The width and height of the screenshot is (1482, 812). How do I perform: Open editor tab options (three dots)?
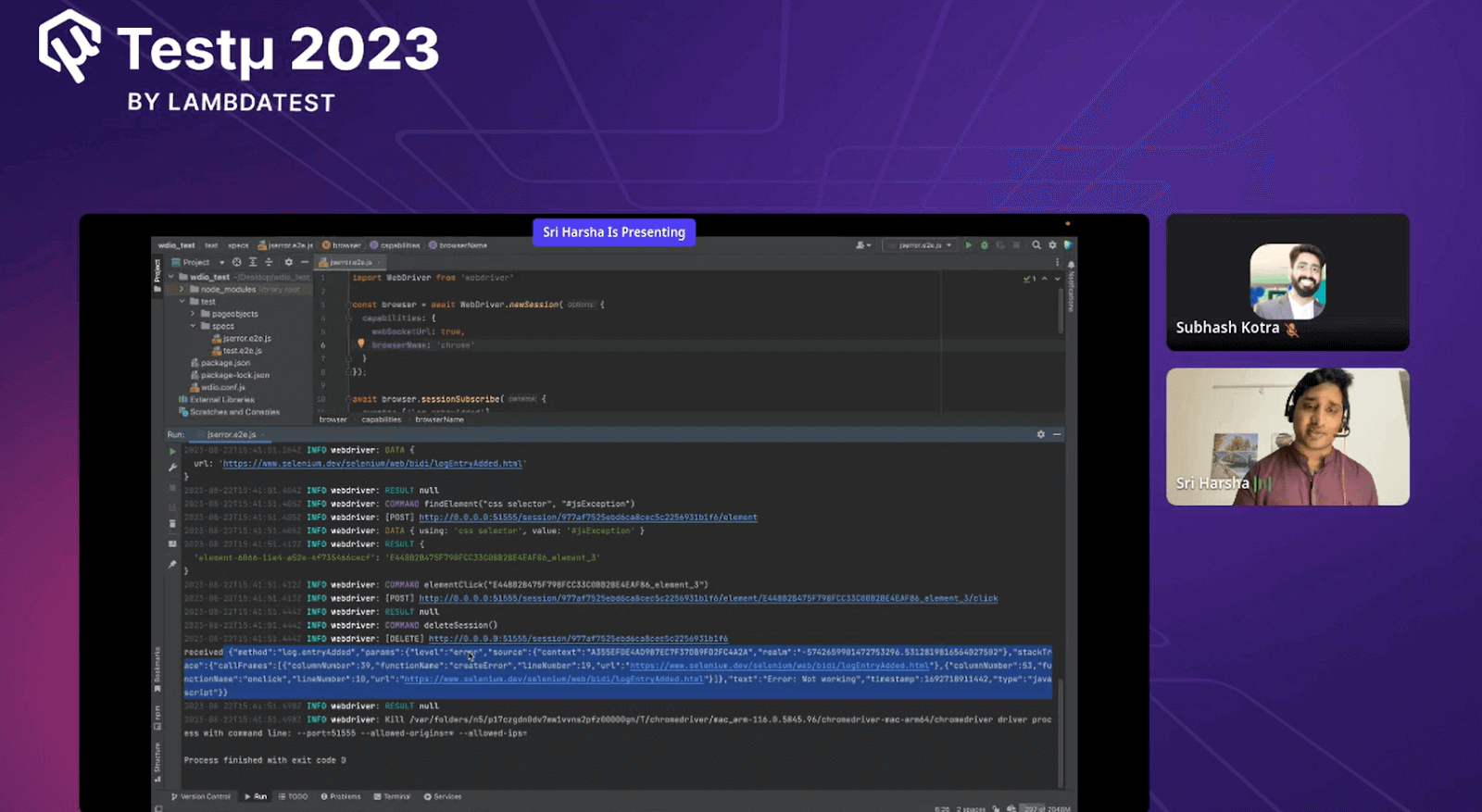(x=1057, y=262)
